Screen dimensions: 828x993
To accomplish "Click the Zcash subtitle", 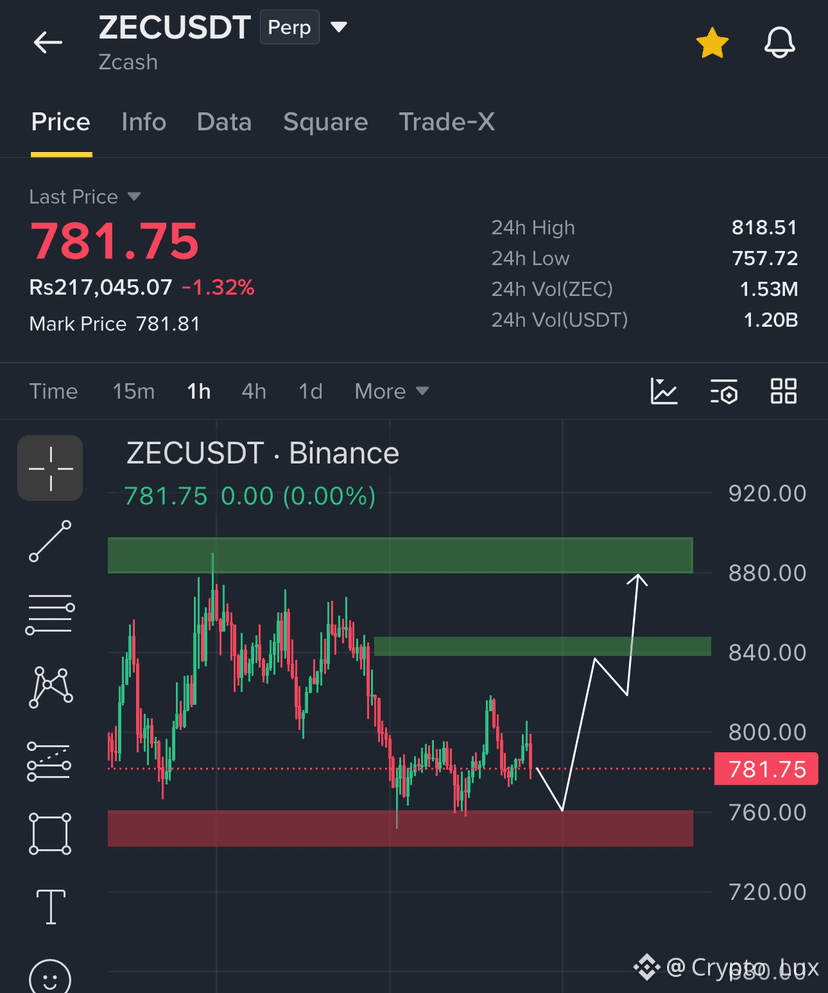I will 128,62.
